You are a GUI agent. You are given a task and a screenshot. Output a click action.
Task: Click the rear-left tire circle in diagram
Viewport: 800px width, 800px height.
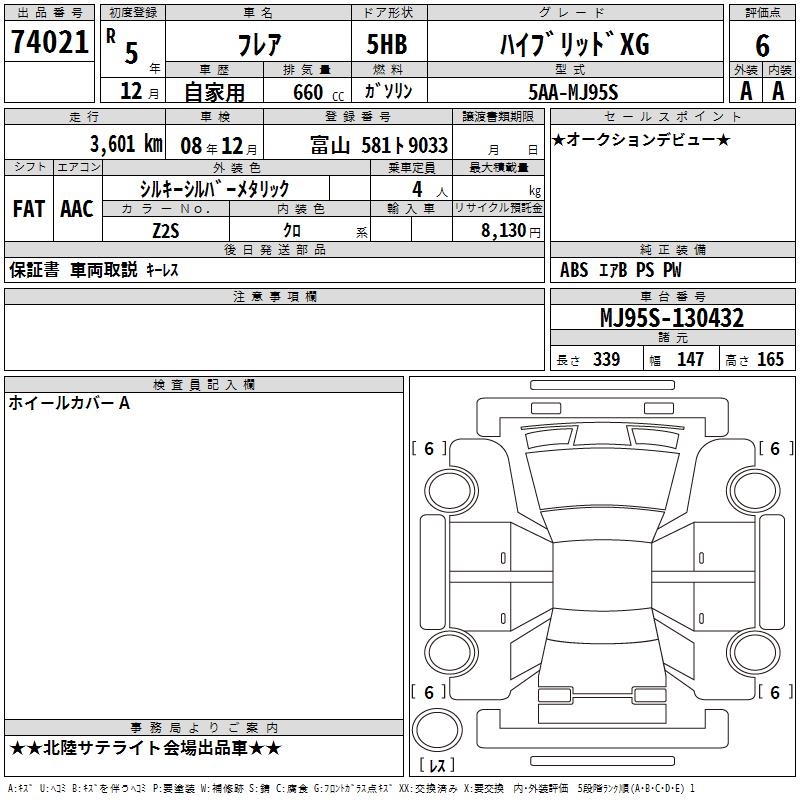point(450,652)
